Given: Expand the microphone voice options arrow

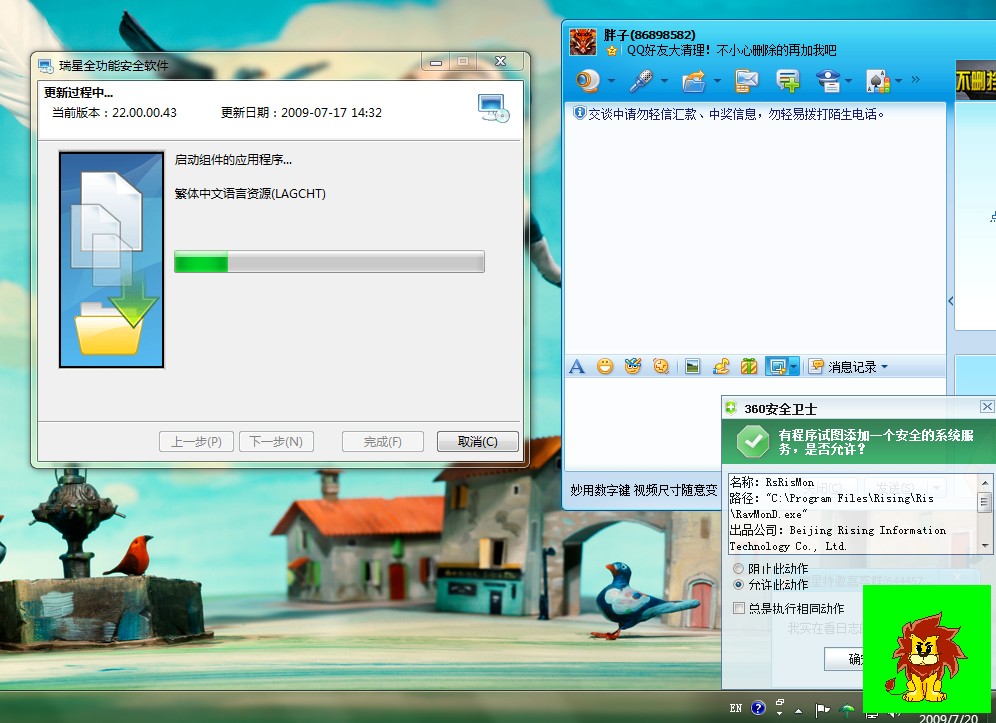Looking at the screenshot, I should (664, 81).
